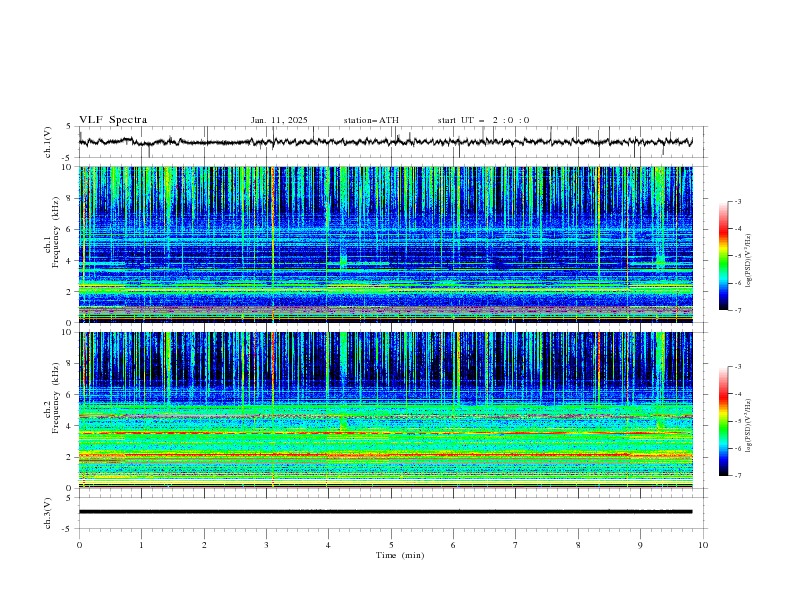Click time axis tick label "10"
The height and width of the screenshot is (612, 792).
(703, 545)
